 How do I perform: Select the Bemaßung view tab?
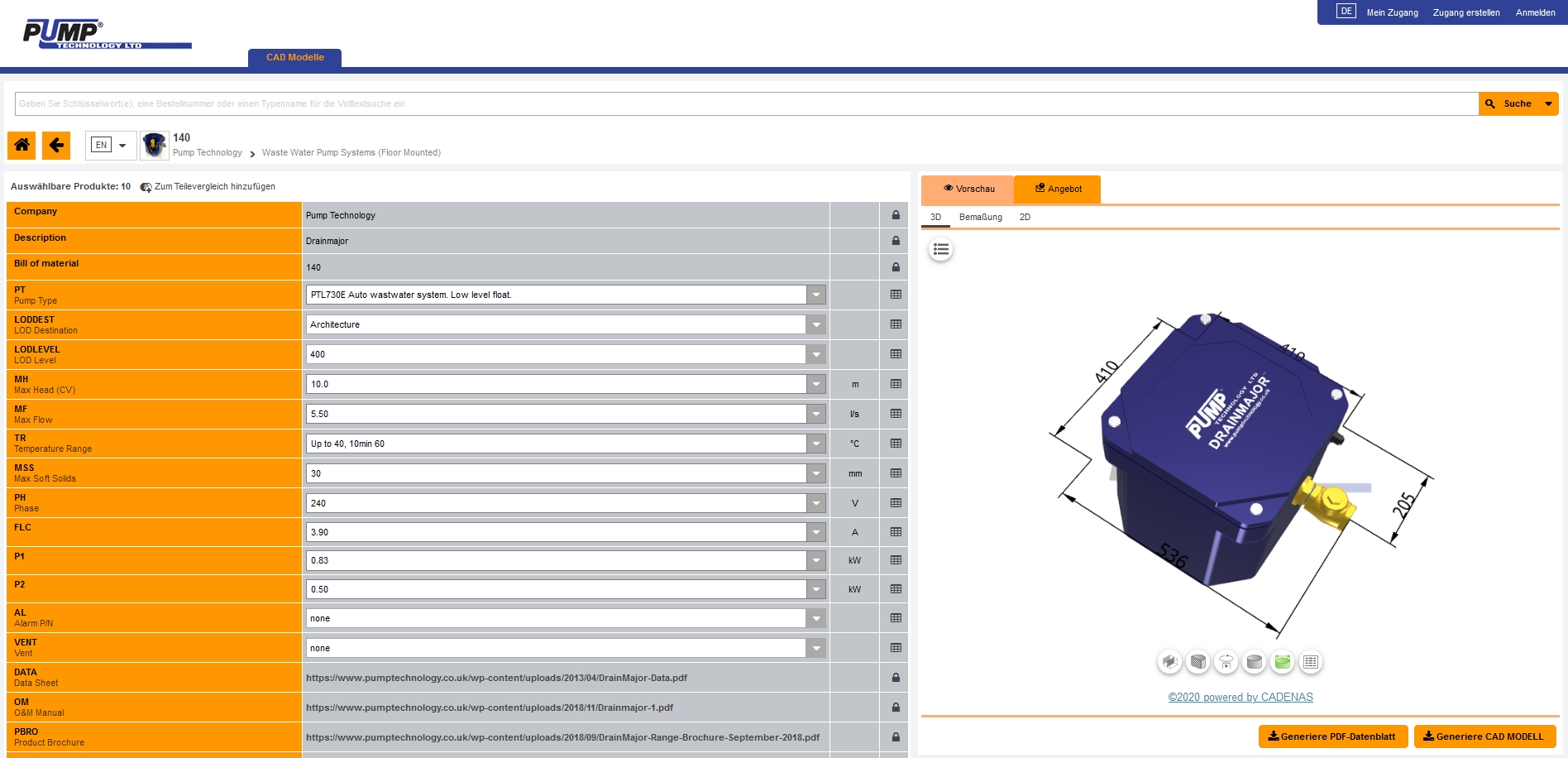(x=980, y=217)
